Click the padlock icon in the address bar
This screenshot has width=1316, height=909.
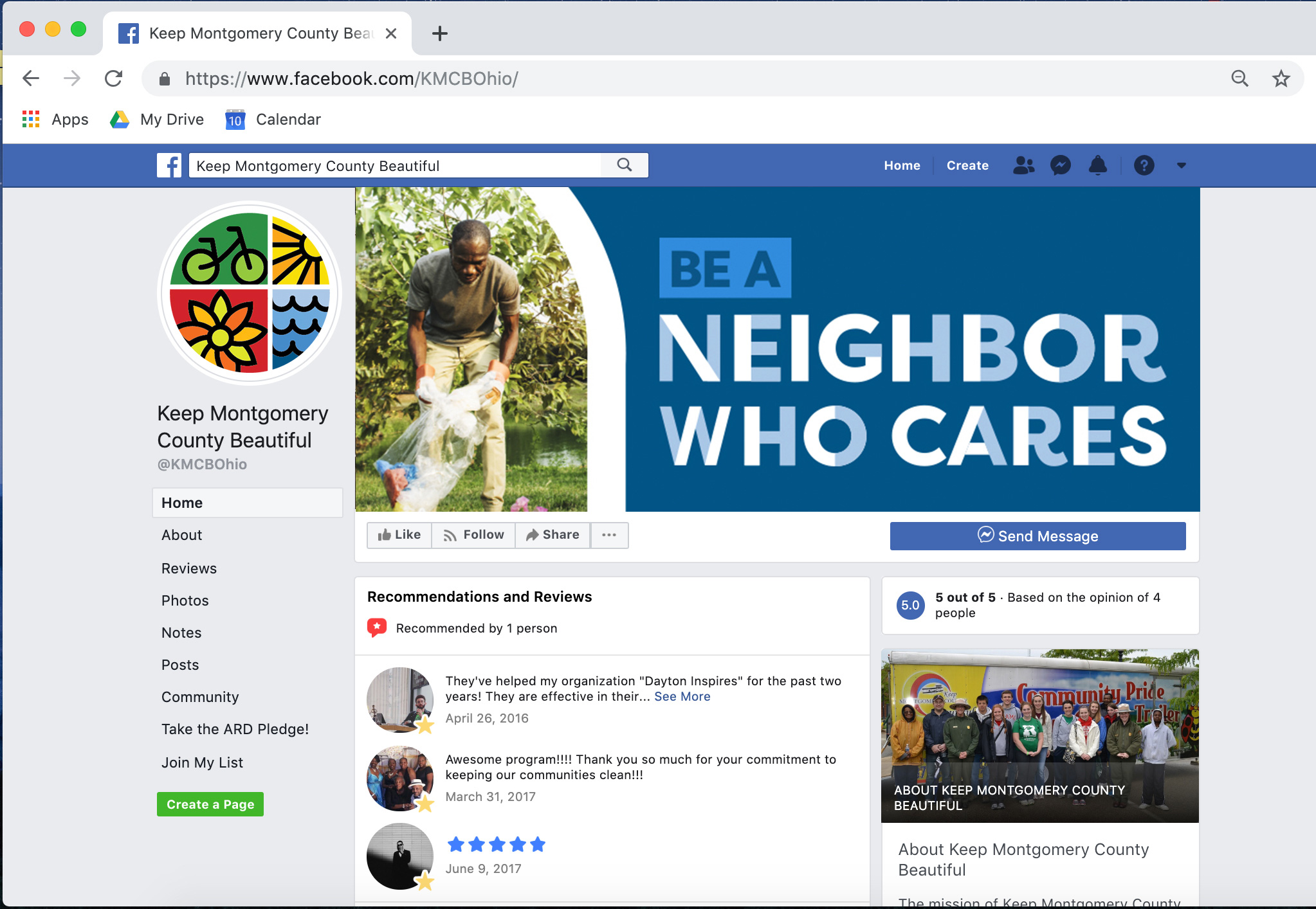[165, 79]
